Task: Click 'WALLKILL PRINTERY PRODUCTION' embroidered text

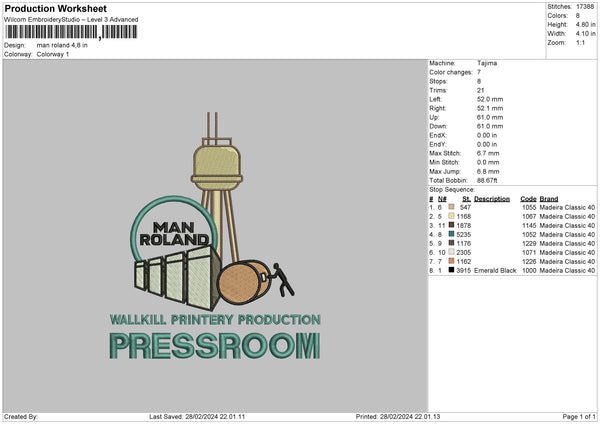Action: [x=215, y=320]
